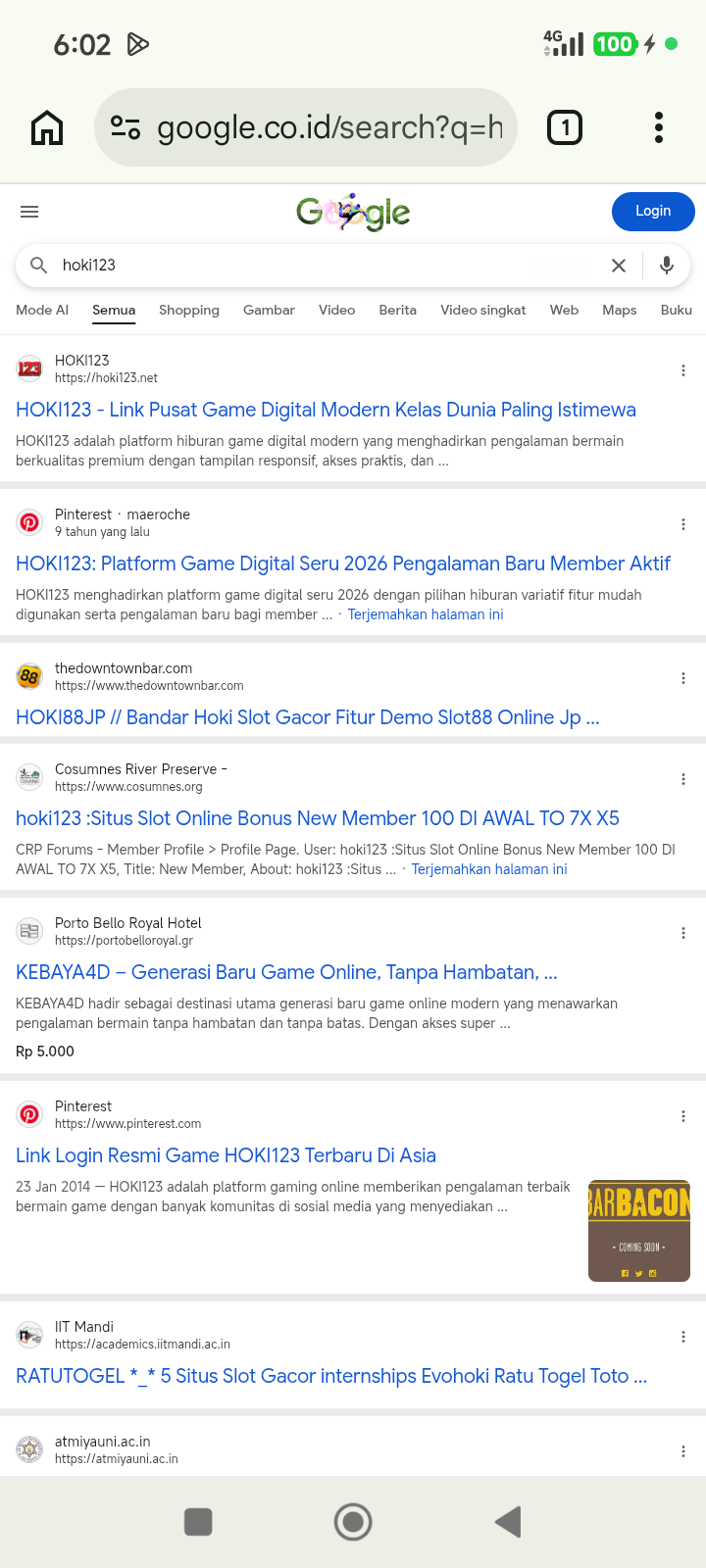Screen dimensions: 706x1568
Task: Switch to Video singkat tab
Action: 482,310
